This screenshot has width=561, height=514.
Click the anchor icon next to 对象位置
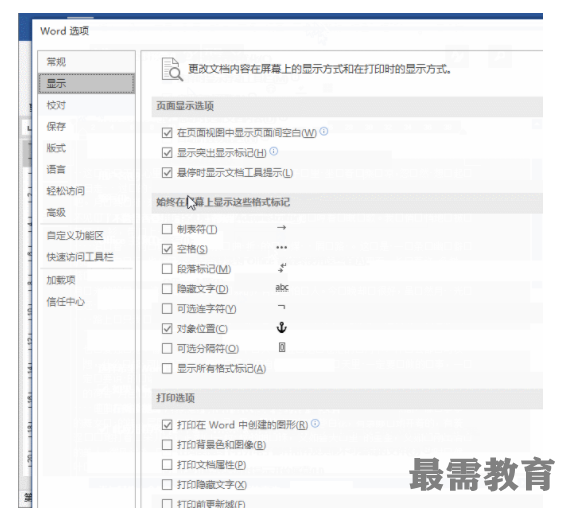(282, 327)
